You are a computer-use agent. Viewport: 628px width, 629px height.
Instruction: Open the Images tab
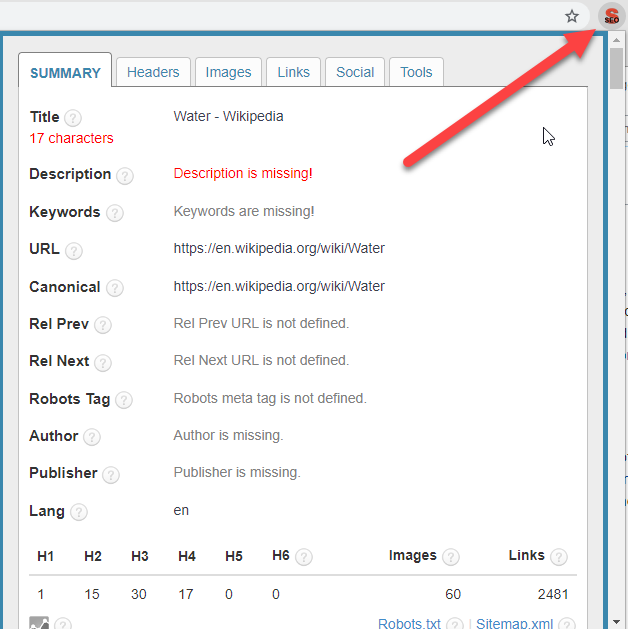(x=228, y=72)
